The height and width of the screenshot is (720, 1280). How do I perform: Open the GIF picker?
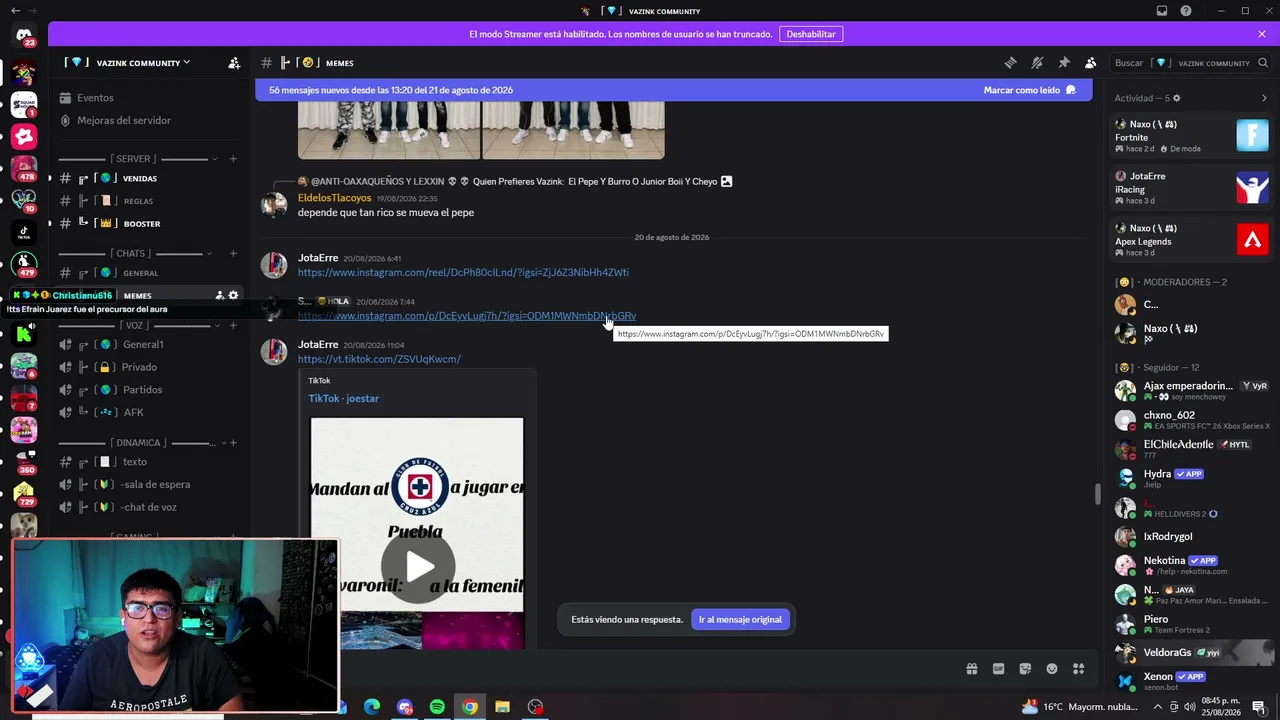pos(998,669)
